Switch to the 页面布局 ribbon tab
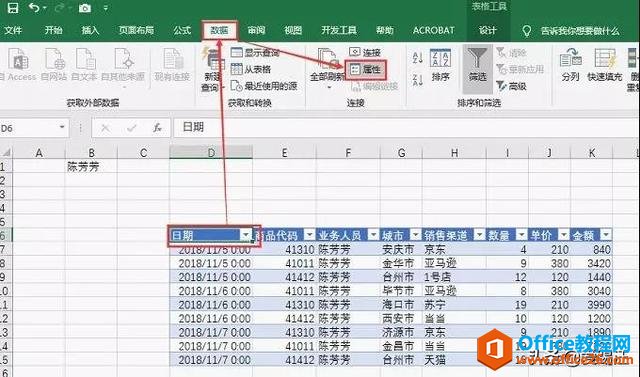 (136, 30)
